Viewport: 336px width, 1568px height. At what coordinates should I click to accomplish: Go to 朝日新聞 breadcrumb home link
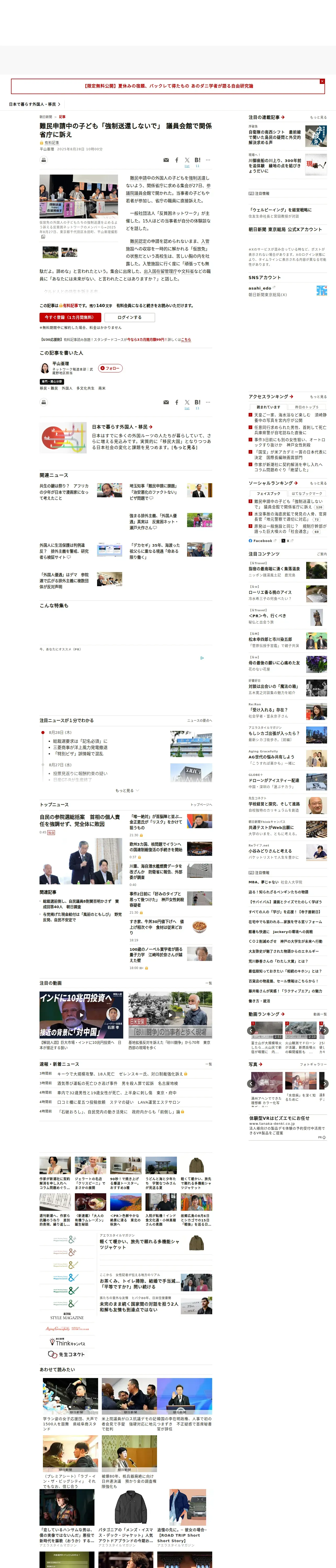tap(46, 117)
